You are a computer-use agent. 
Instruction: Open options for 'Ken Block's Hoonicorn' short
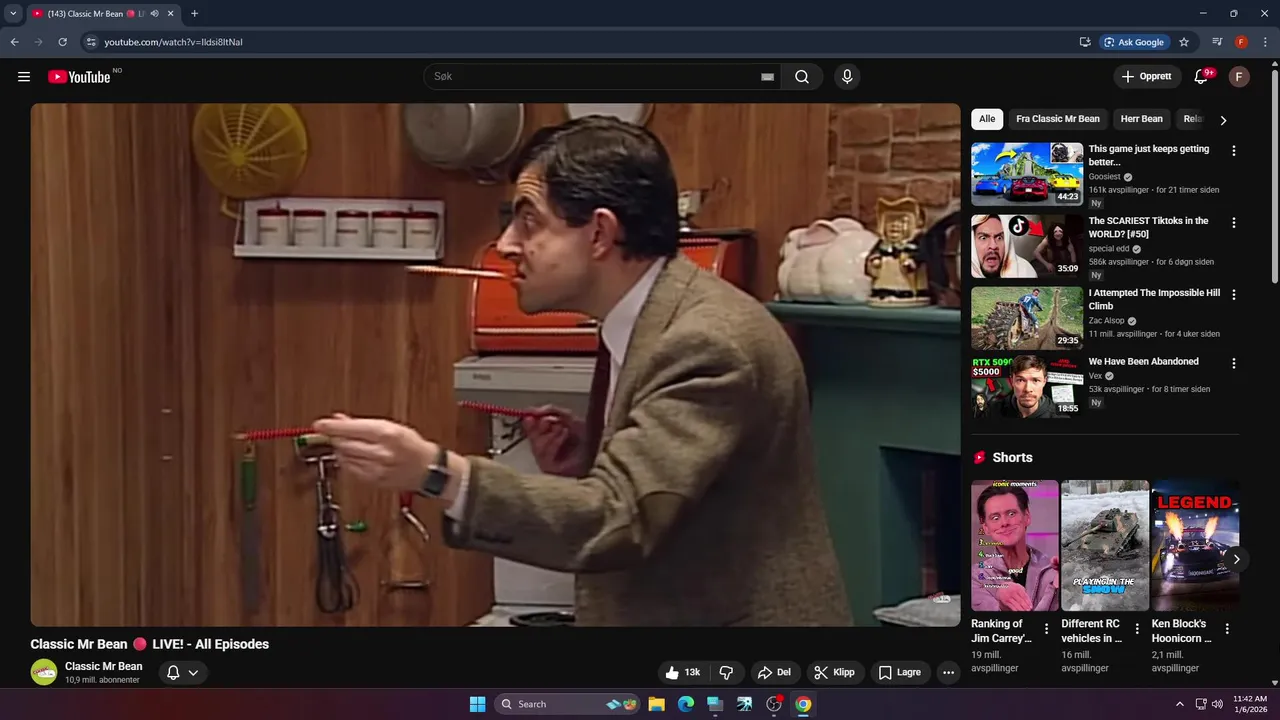pos(1227,629)
